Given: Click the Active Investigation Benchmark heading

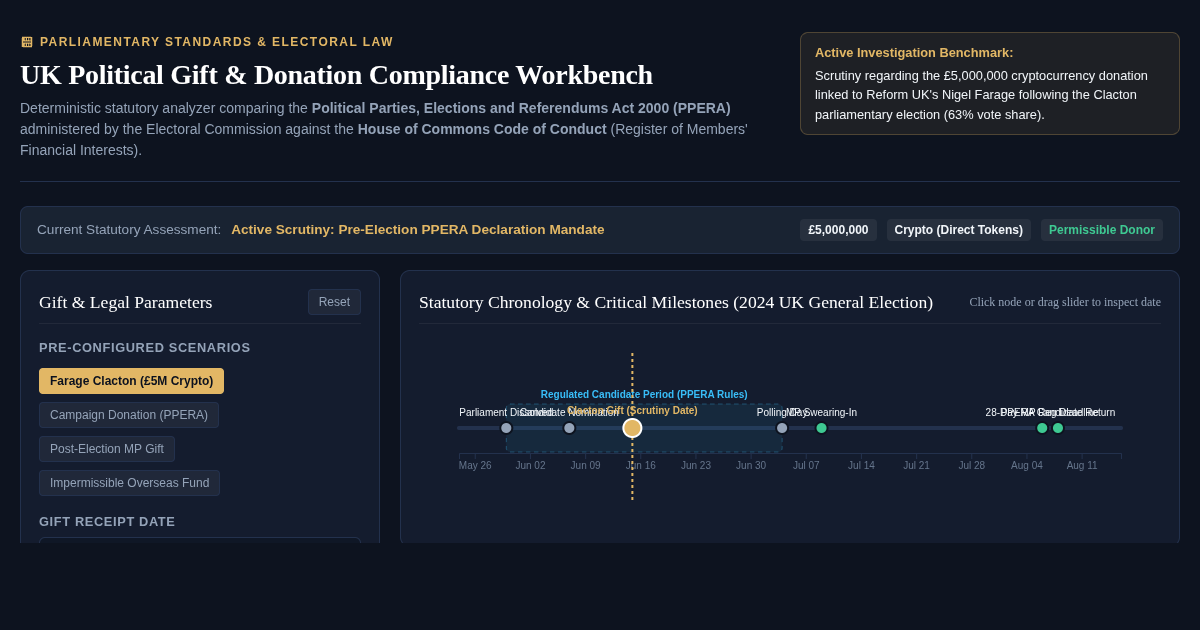Looking at the screenshot, I should [x=914, y=52].
